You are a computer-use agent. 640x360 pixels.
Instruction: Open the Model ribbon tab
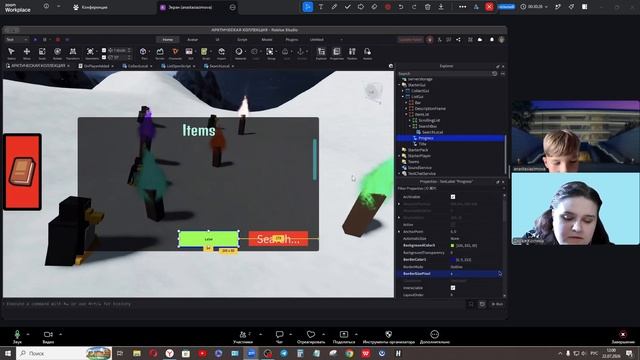[x=267, y=40]
